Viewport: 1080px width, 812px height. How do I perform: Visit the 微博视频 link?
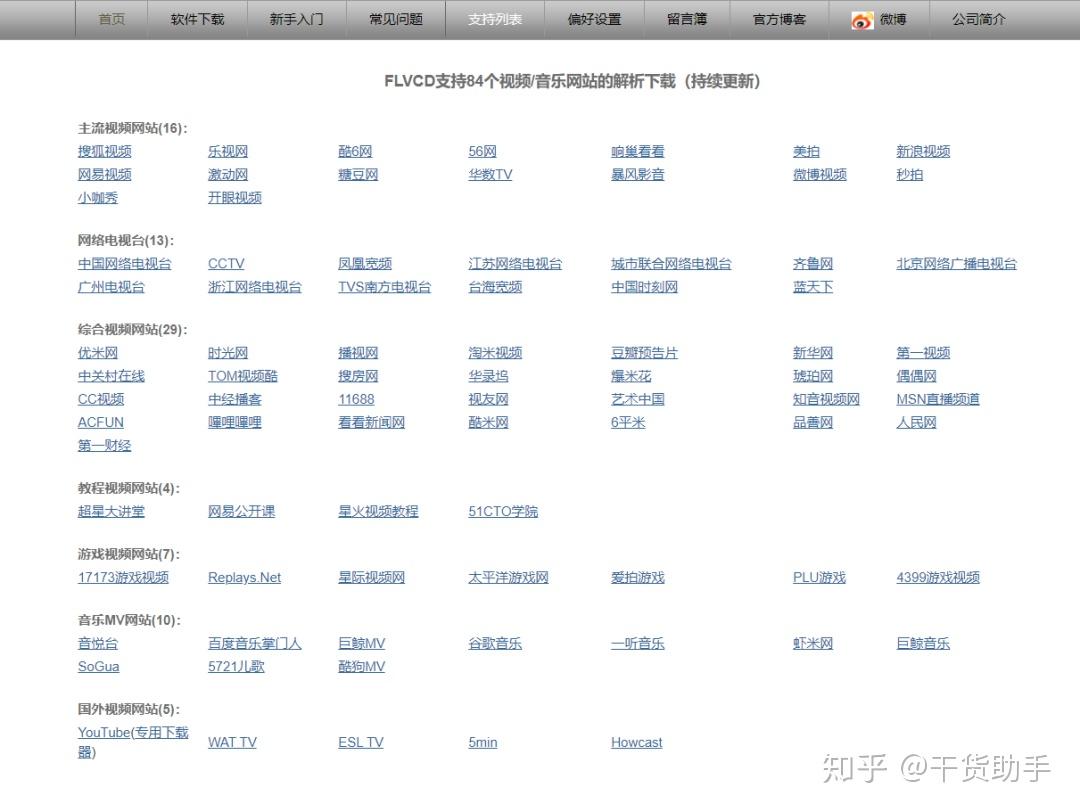click(819, 175)
